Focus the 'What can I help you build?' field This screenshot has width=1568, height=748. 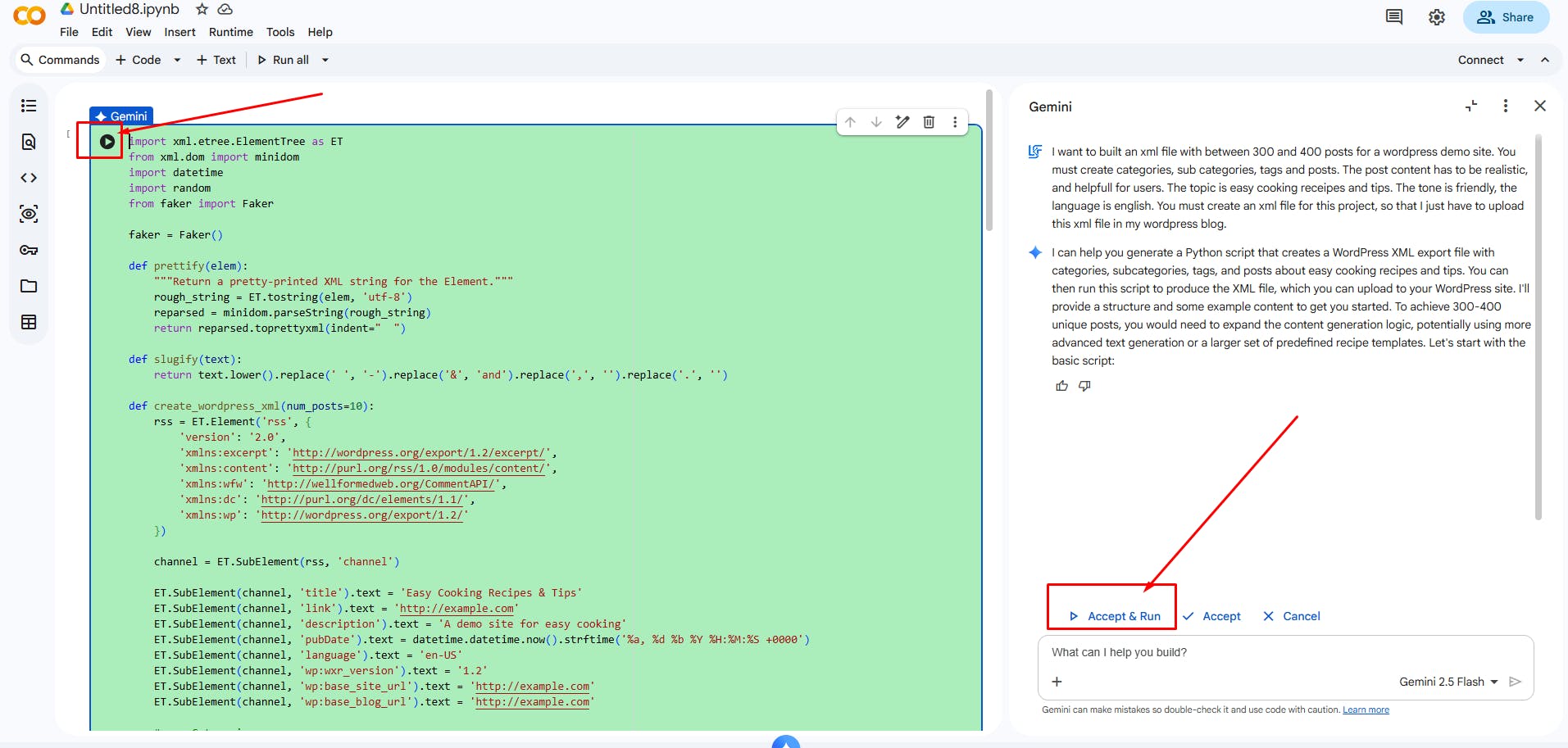click(x=1285, y=653)
